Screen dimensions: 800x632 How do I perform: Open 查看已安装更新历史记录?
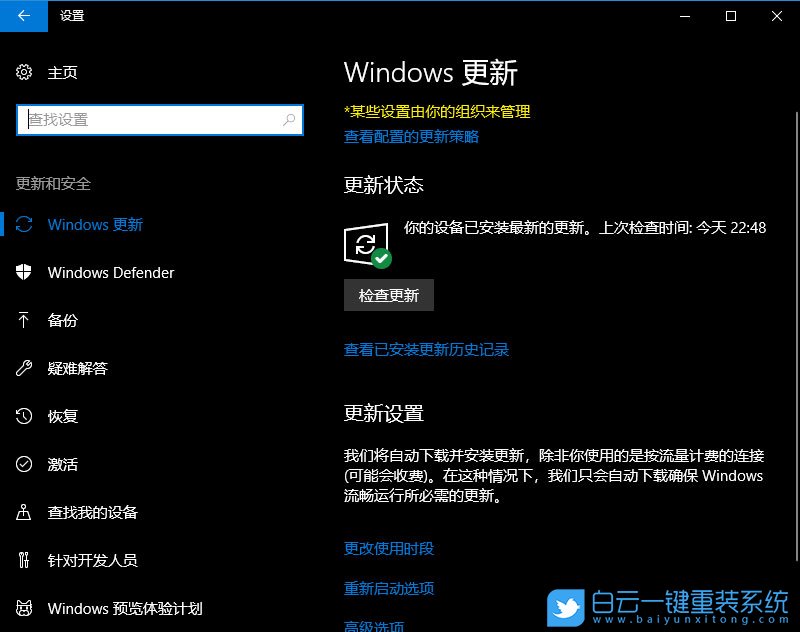(x=424, y=349)
